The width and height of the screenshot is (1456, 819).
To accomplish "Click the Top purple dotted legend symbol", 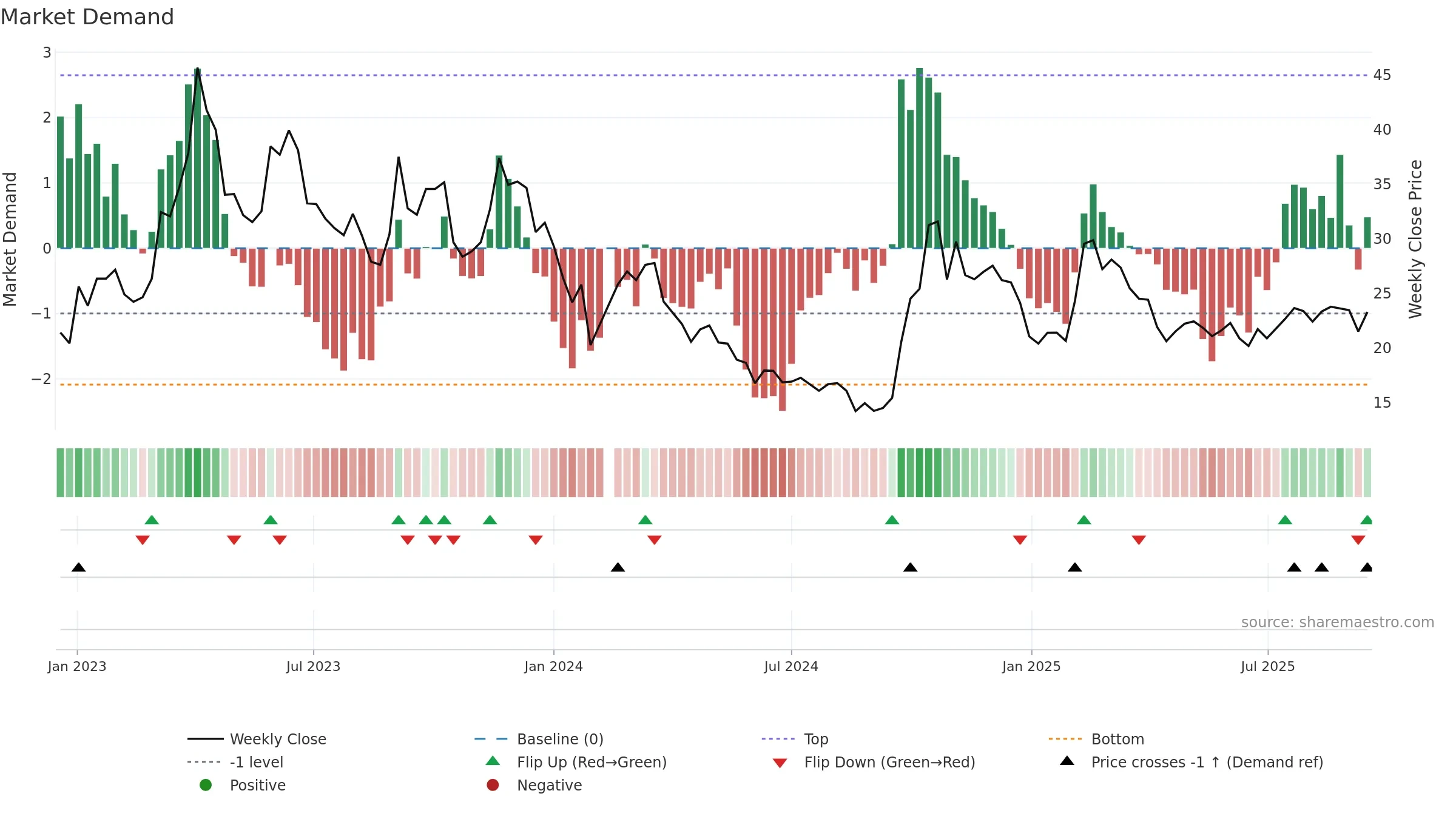I will point(778,739).
